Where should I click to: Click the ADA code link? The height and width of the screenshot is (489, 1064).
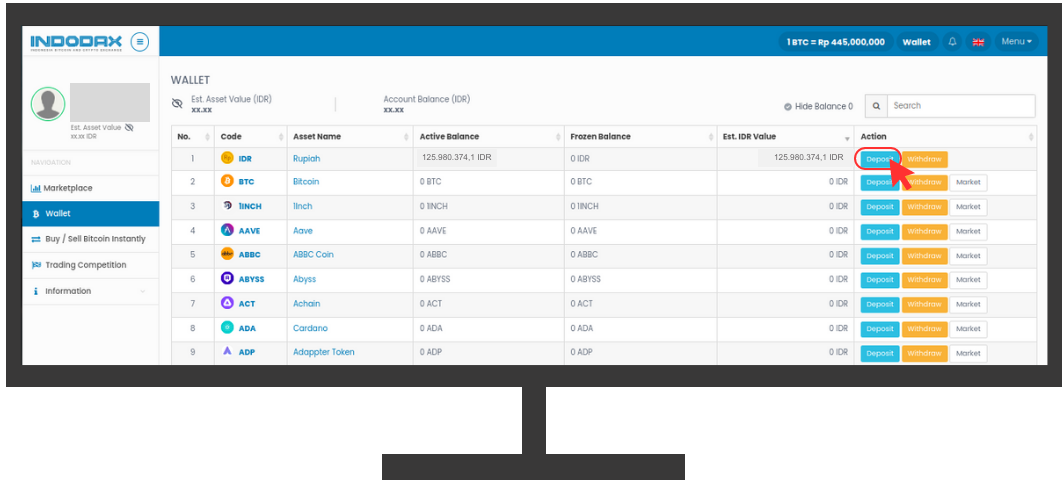point(247,328)
